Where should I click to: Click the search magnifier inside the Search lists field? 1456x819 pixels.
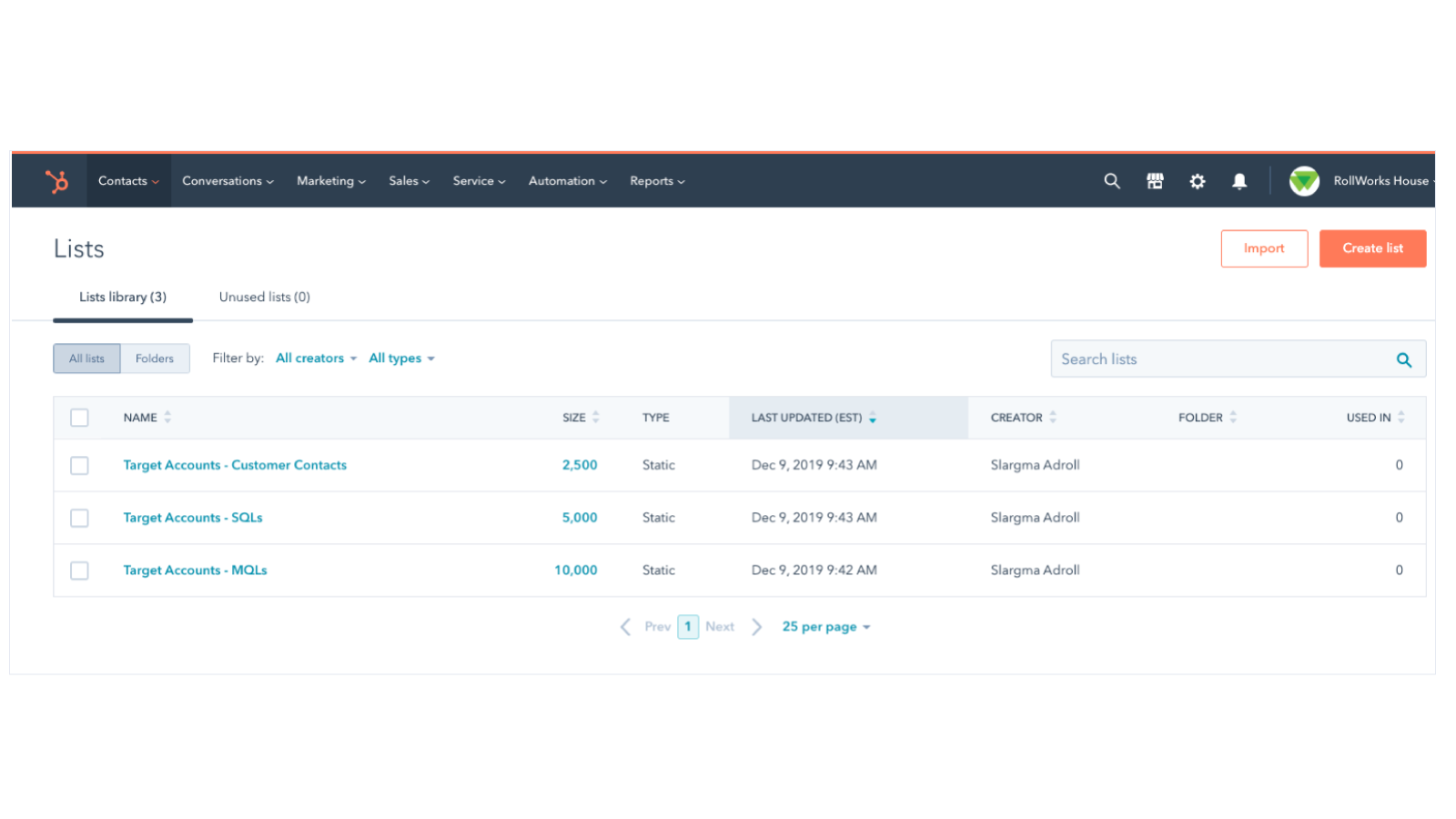coord(1403,359)
